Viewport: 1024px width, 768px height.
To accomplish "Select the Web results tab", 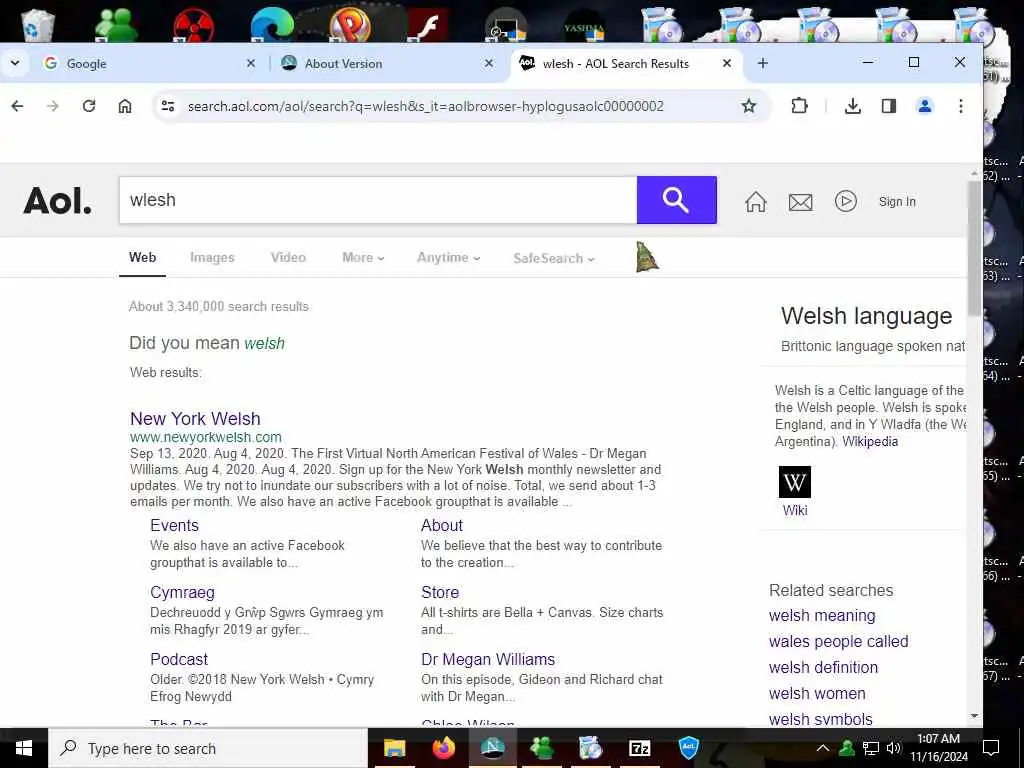I will 142,257.
